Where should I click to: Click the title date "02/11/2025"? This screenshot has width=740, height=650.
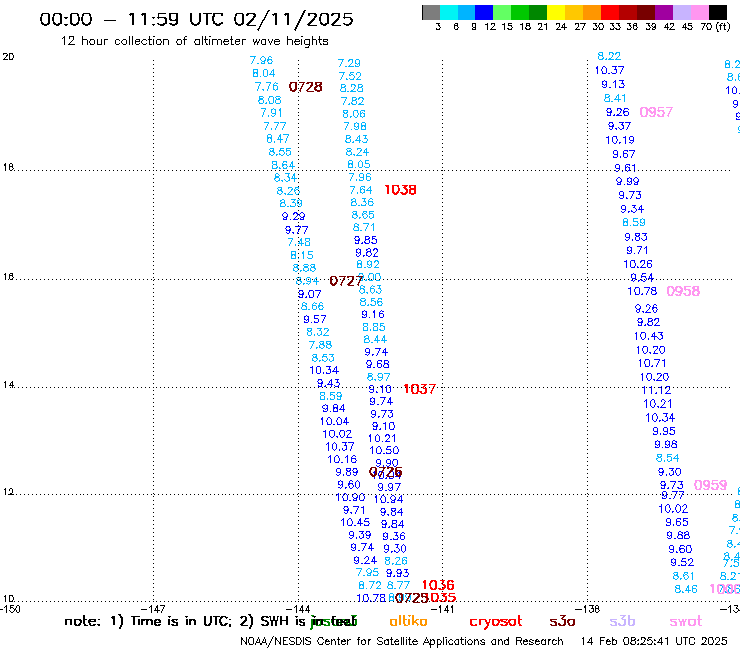(293, 19)
